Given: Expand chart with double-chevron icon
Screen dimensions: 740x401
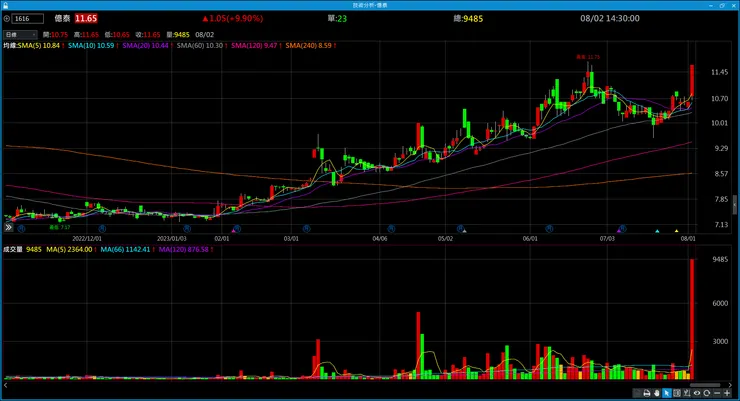Looking at the screenshot, I should coord(8,227).
